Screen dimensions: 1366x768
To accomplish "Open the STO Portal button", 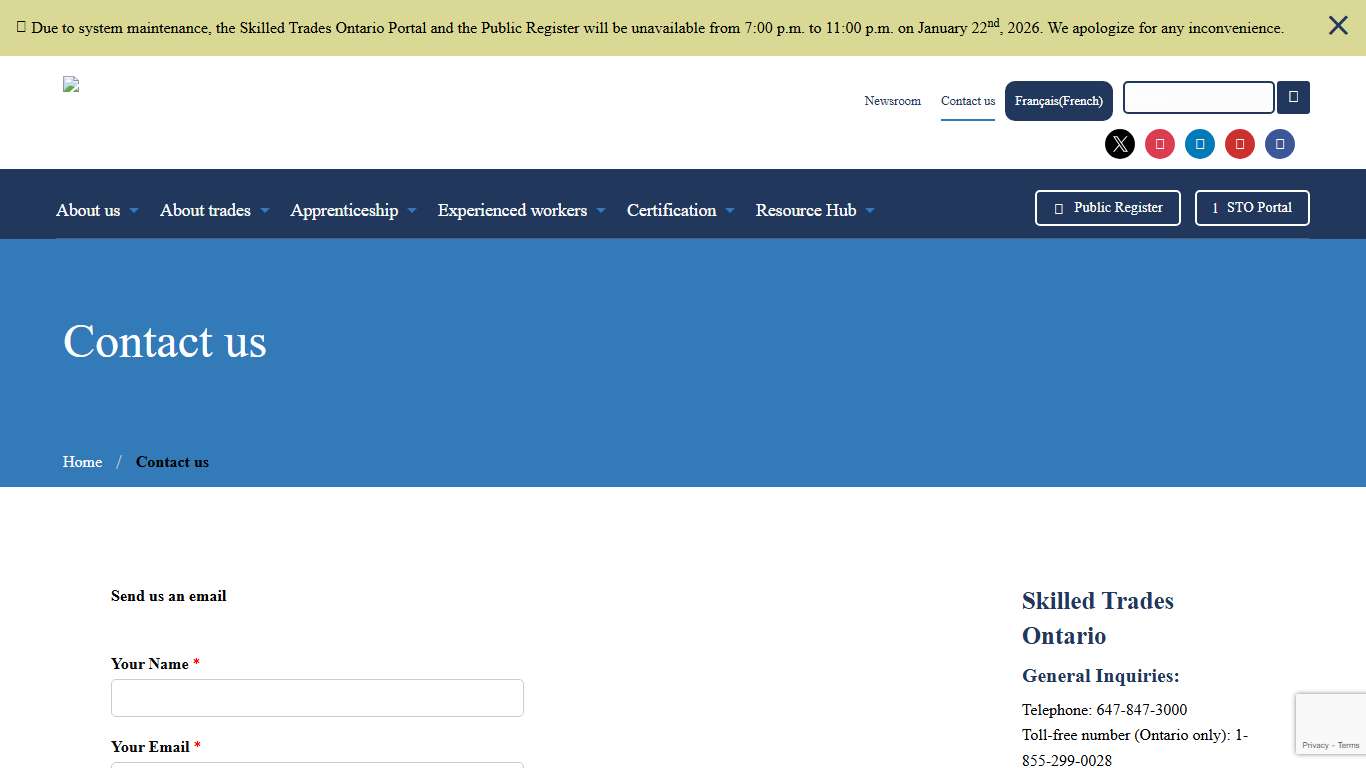I will (1251, 208).
